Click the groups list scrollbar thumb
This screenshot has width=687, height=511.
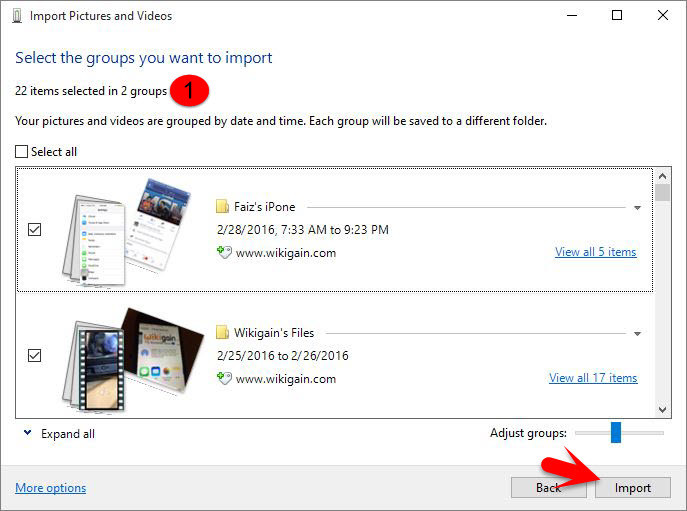click(x=662, y=192)
